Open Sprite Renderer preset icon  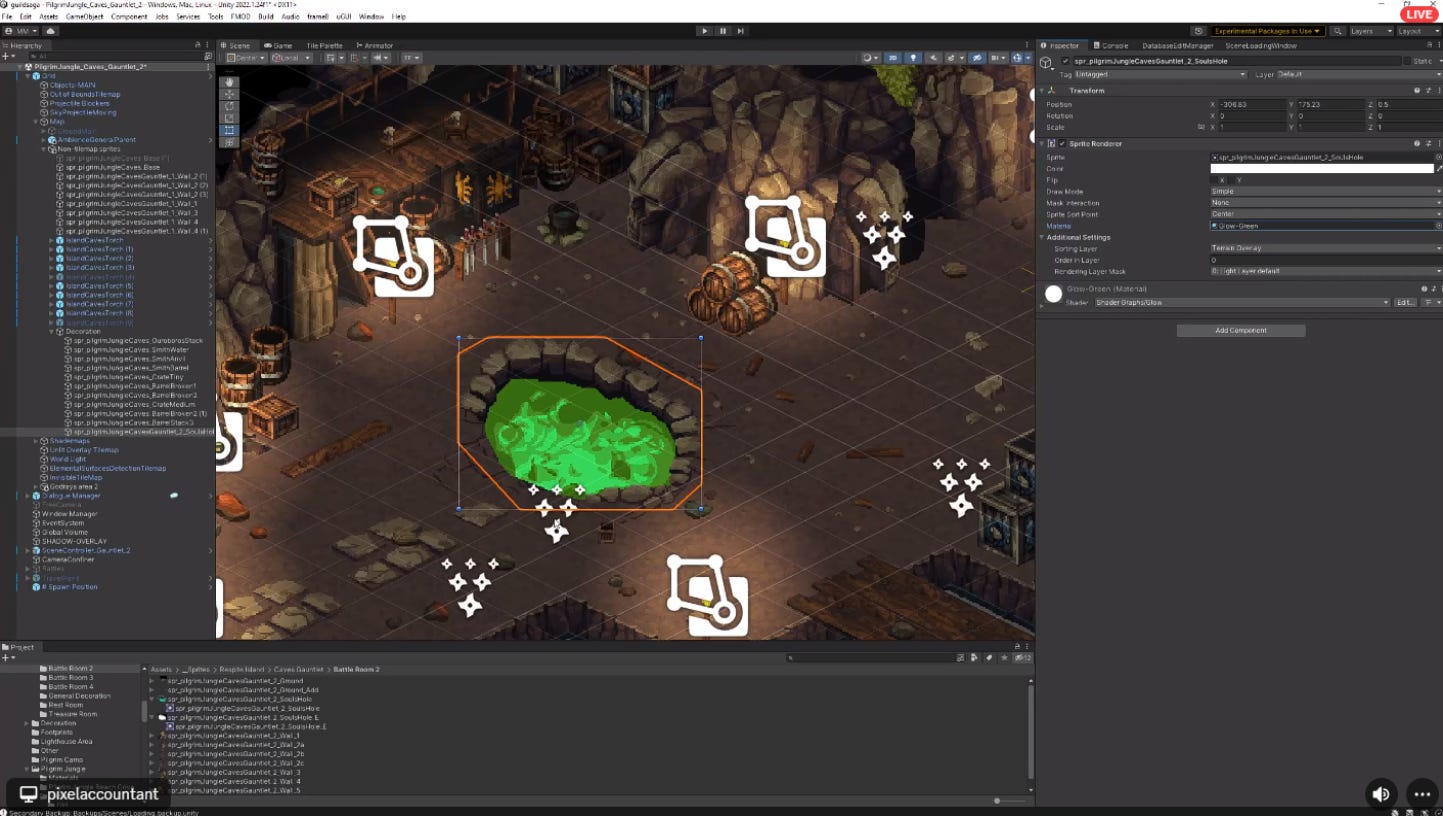1428,143
